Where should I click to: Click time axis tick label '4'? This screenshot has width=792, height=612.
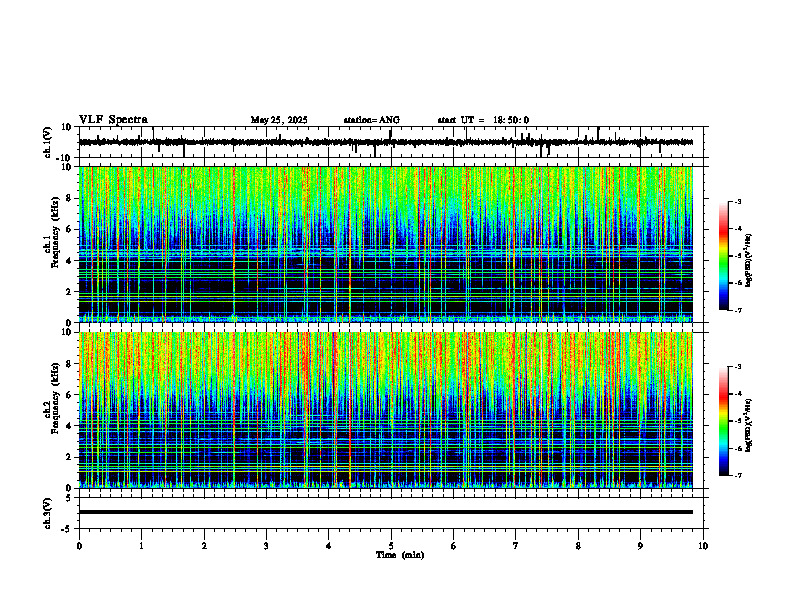coord(329,546)
